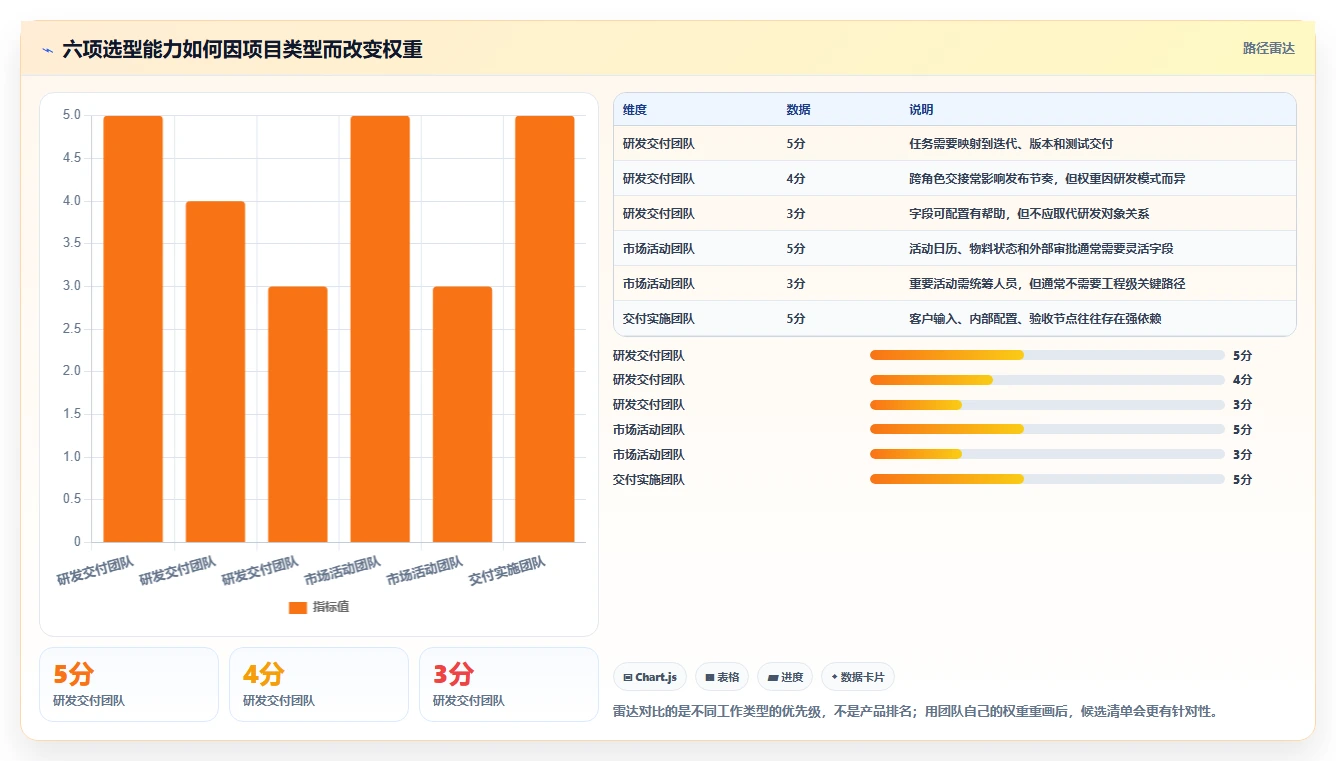Open the Chart.js chip
Image resolution: width=1336 pixels, height=761 pixels.
coord(649,677)
